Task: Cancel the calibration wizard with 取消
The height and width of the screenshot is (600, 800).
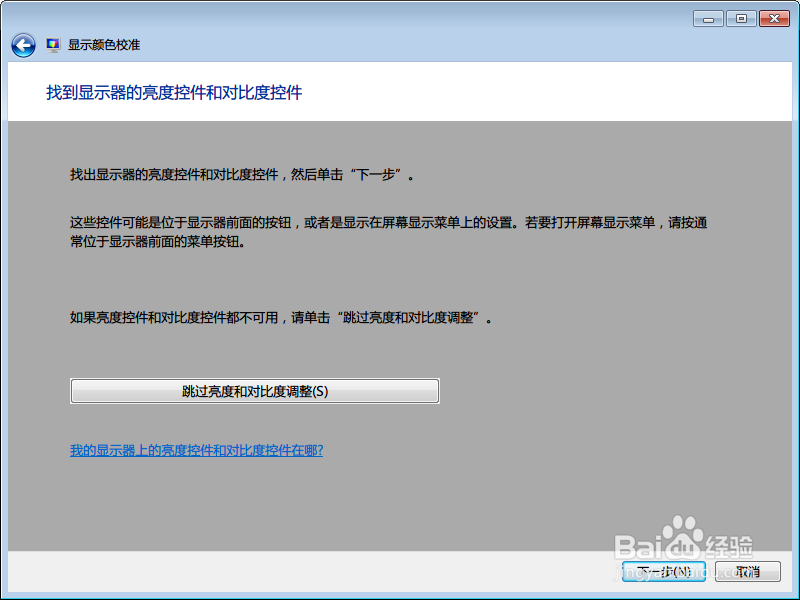Action: [747, 571]
